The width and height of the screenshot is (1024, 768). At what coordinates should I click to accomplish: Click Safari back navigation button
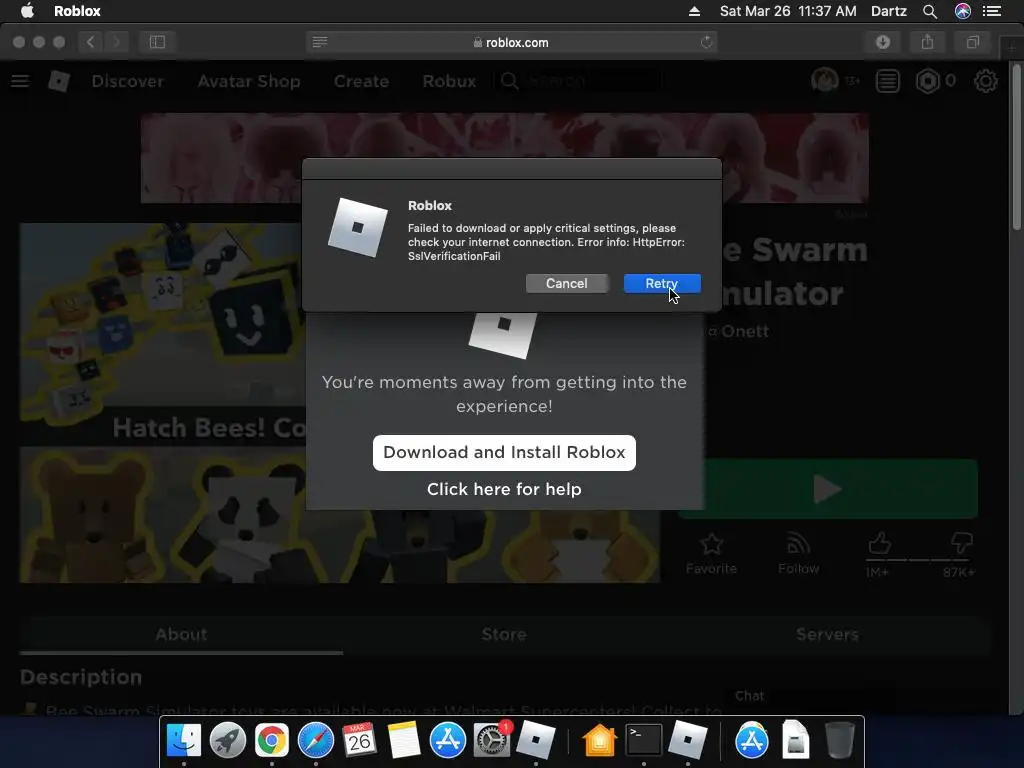(x=91, y=42)
